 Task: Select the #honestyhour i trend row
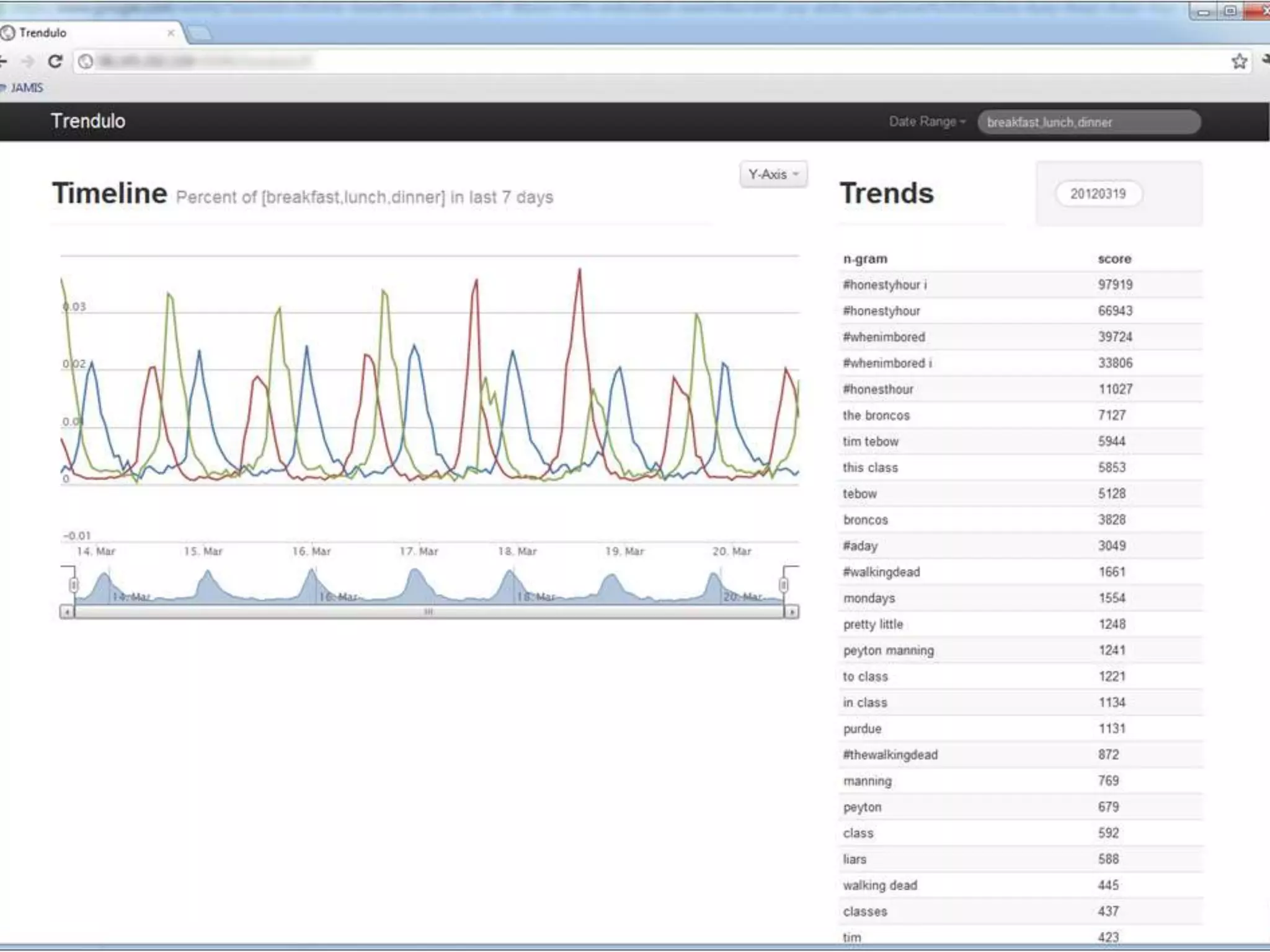pos(885,285)
